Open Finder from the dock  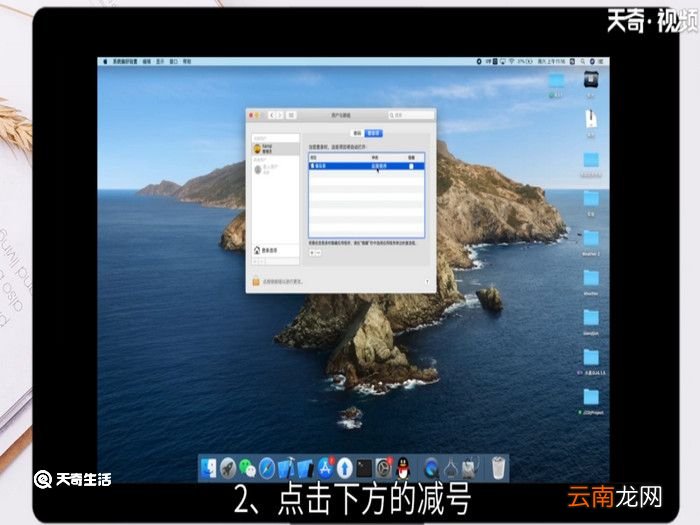point(208,468)
